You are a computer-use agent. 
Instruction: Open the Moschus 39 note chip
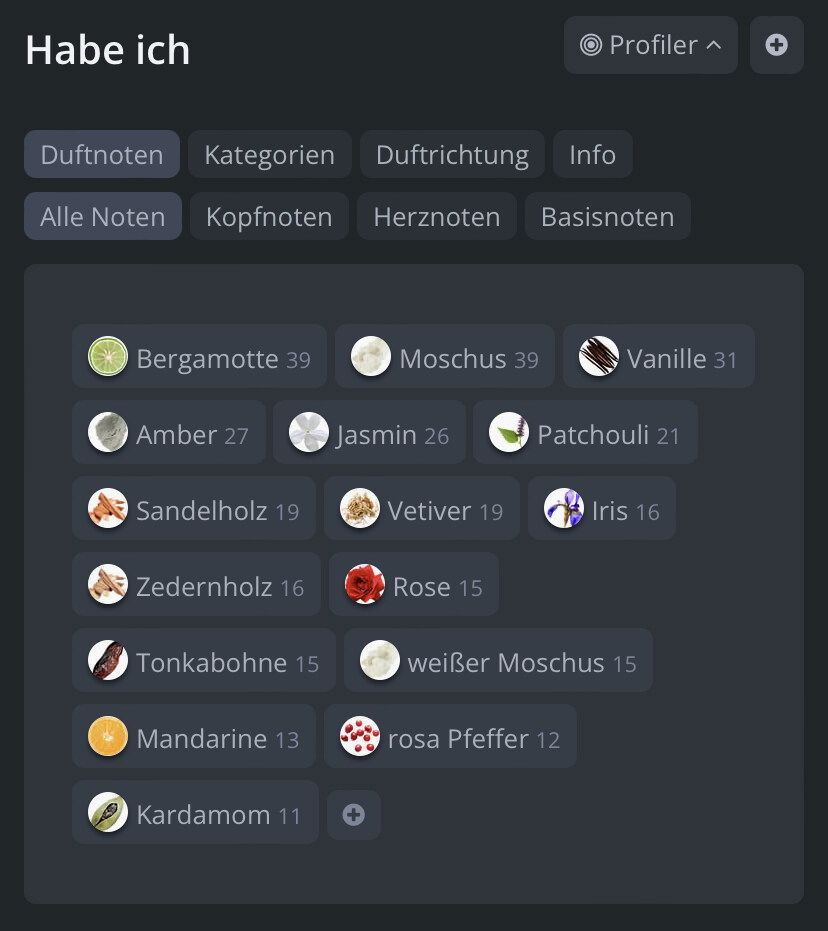tap(445, 356)
